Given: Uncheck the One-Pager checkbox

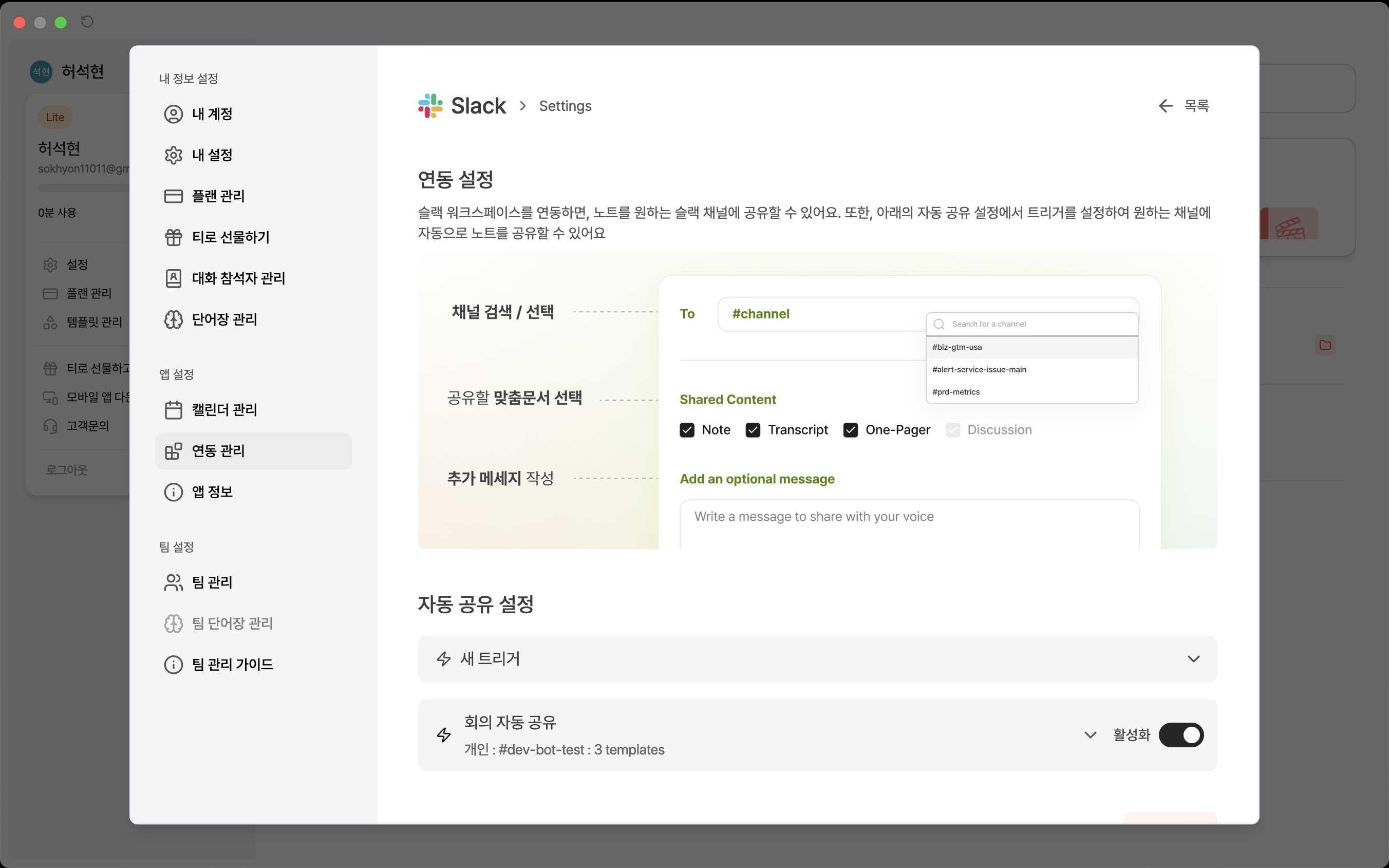Looking at the screenshot, I should pyautogui.click(x=850, y=430).
